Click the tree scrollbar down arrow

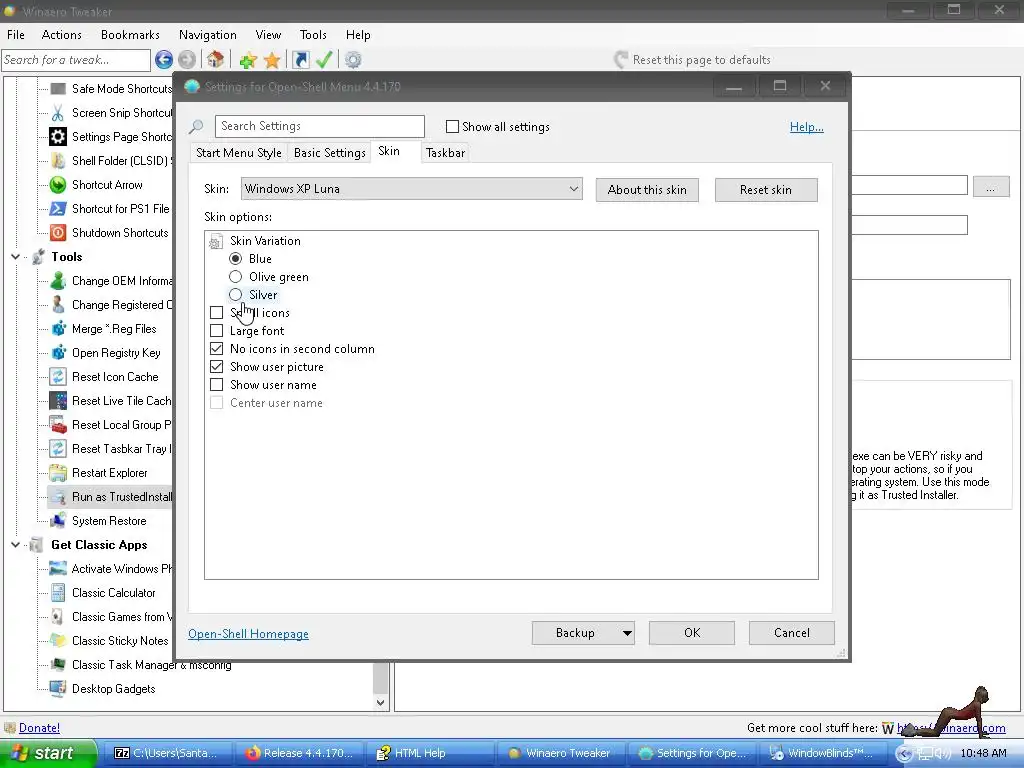381,703
